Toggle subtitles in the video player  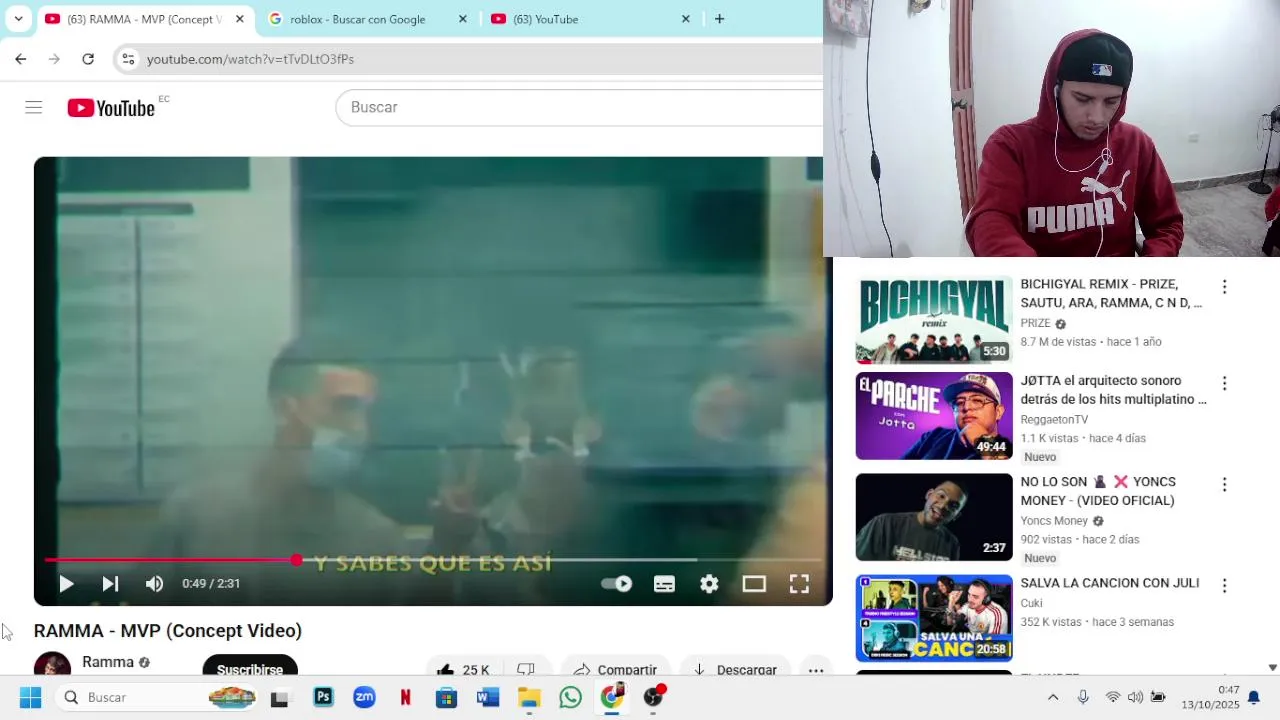664,584
